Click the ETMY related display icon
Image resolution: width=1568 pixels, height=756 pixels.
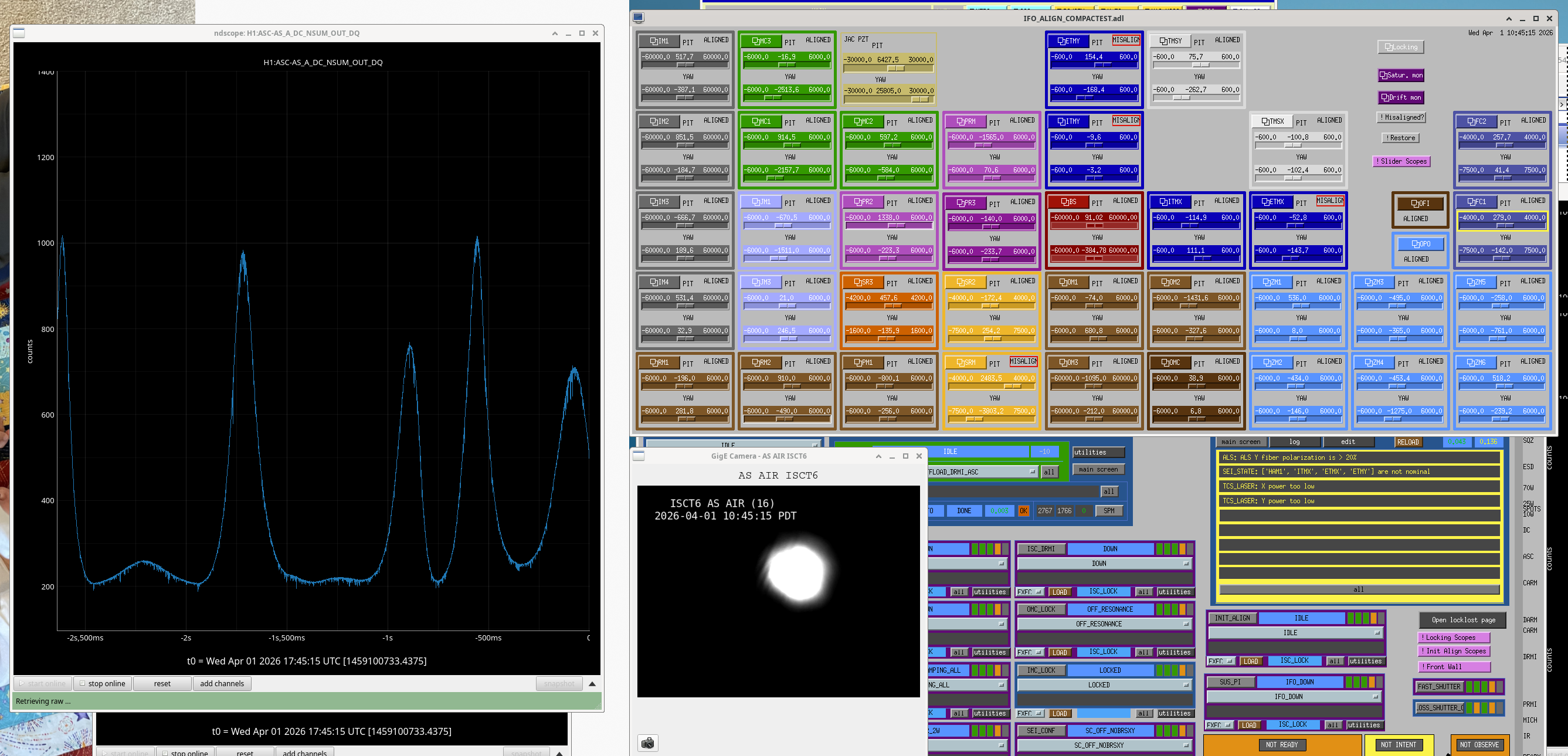(x=1068, y=41)
